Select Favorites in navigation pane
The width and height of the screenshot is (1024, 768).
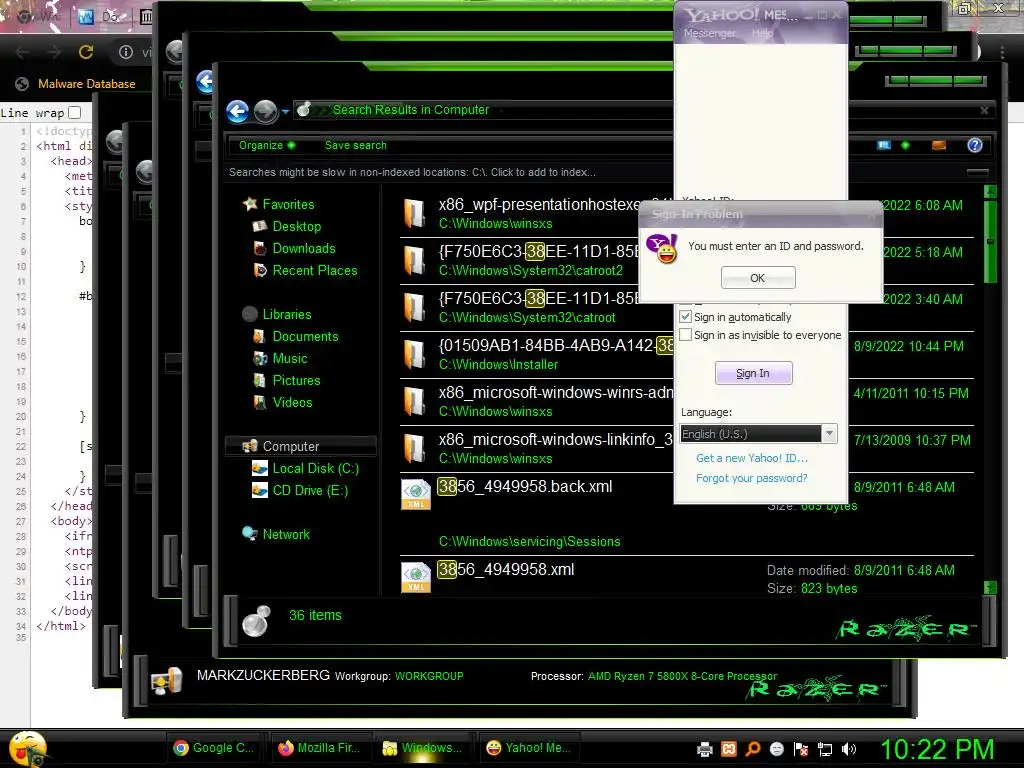(288, 204)
